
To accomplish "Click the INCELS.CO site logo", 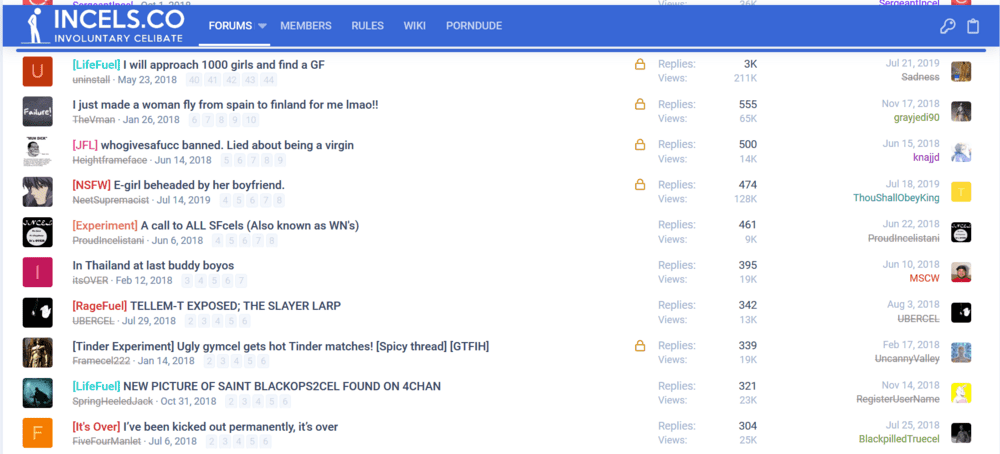I will coord(104,26).
